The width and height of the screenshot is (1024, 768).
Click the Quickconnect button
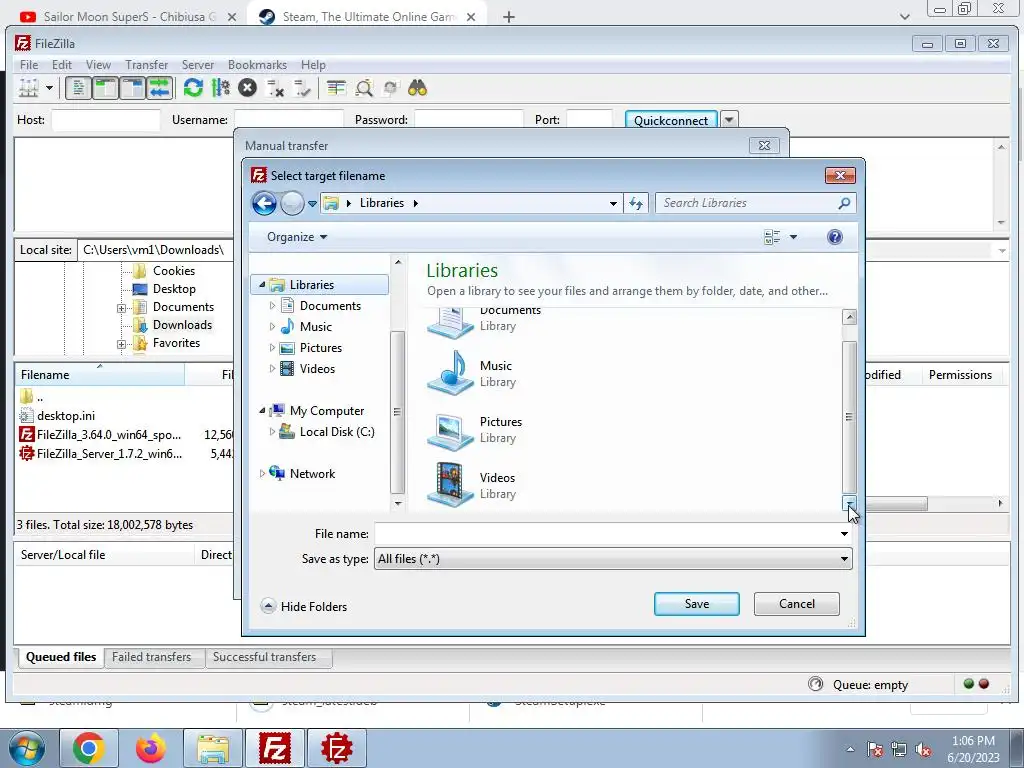click(671, 120)
